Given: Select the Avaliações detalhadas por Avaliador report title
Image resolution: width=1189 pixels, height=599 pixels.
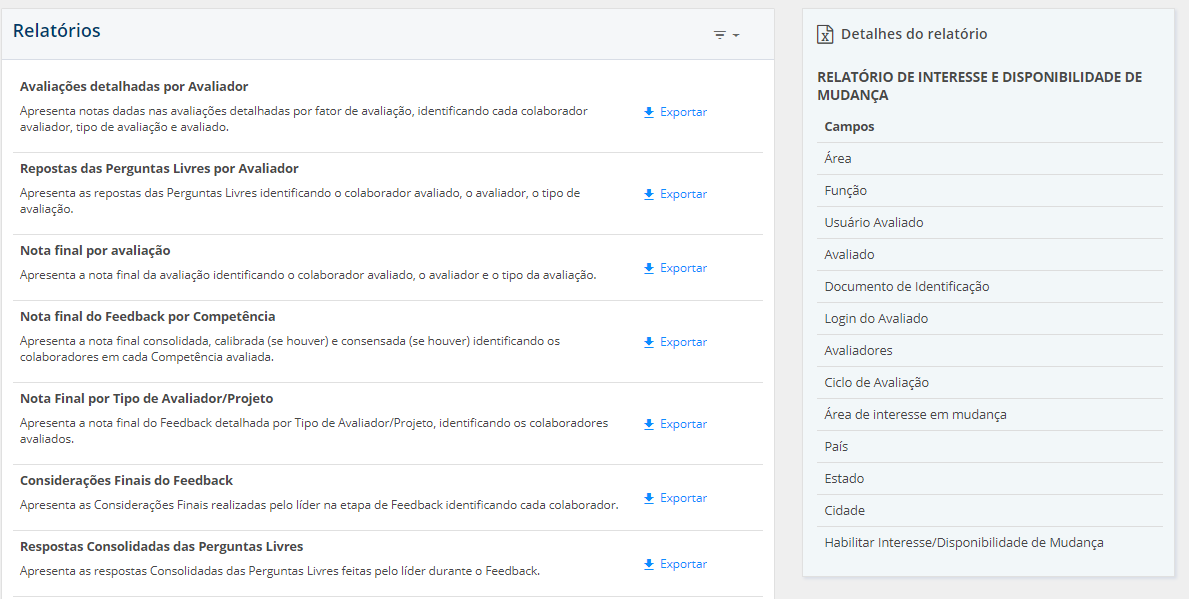Looking at the screenshot, I should pos(134,87).
